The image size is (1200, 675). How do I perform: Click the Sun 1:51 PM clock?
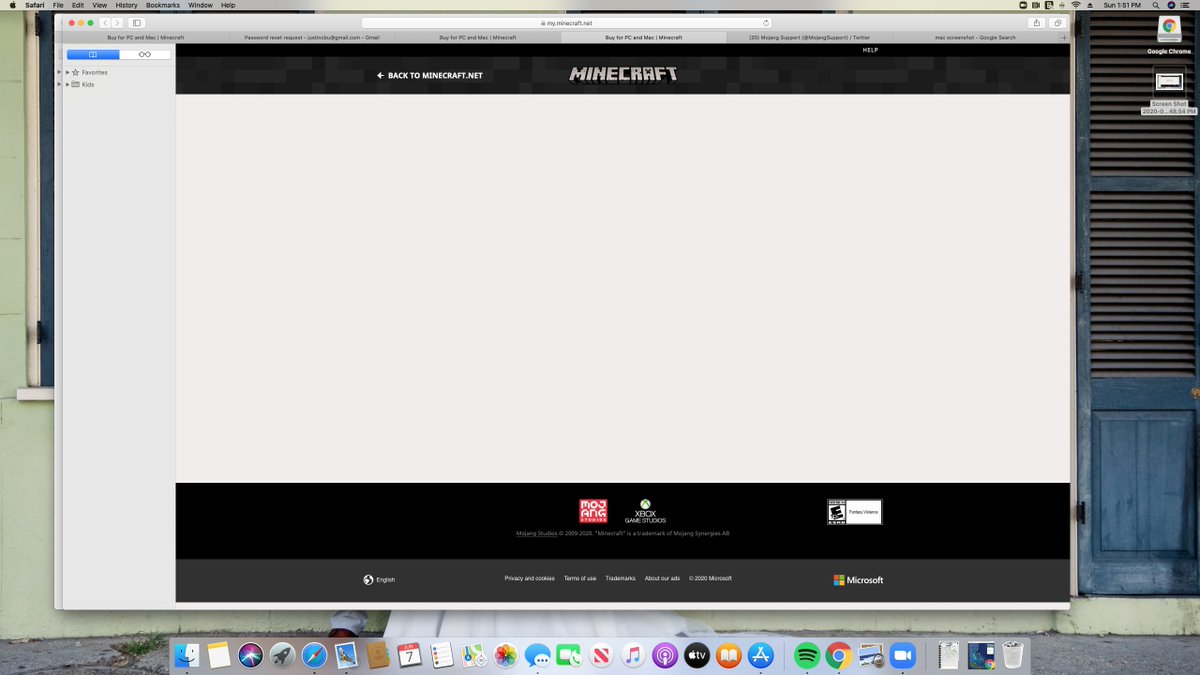(1122, 5)
